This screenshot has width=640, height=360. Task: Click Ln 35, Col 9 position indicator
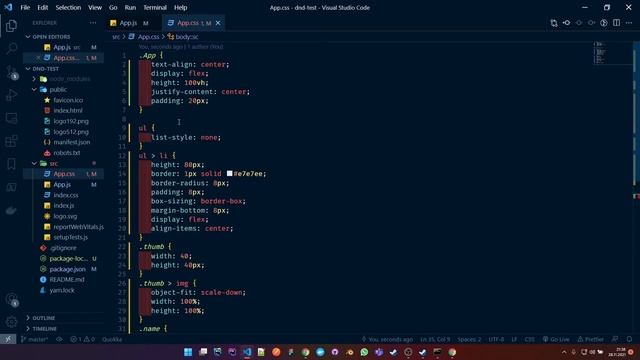(435, 339)
